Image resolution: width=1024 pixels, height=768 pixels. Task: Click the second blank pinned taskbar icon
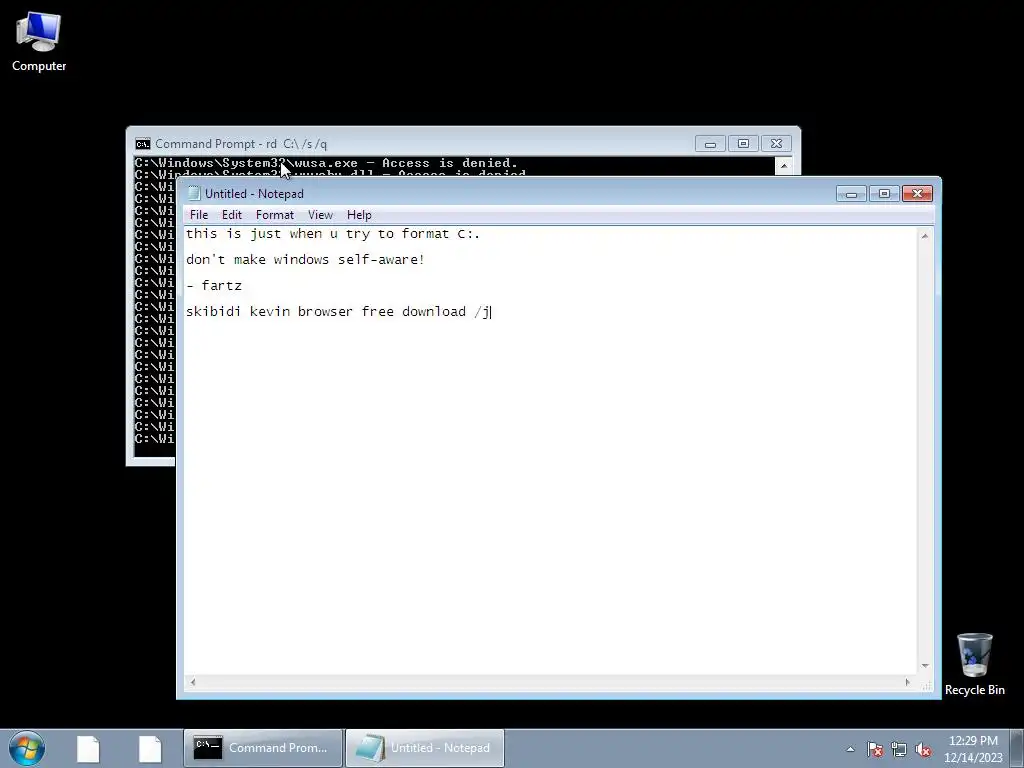coord(150,748)
